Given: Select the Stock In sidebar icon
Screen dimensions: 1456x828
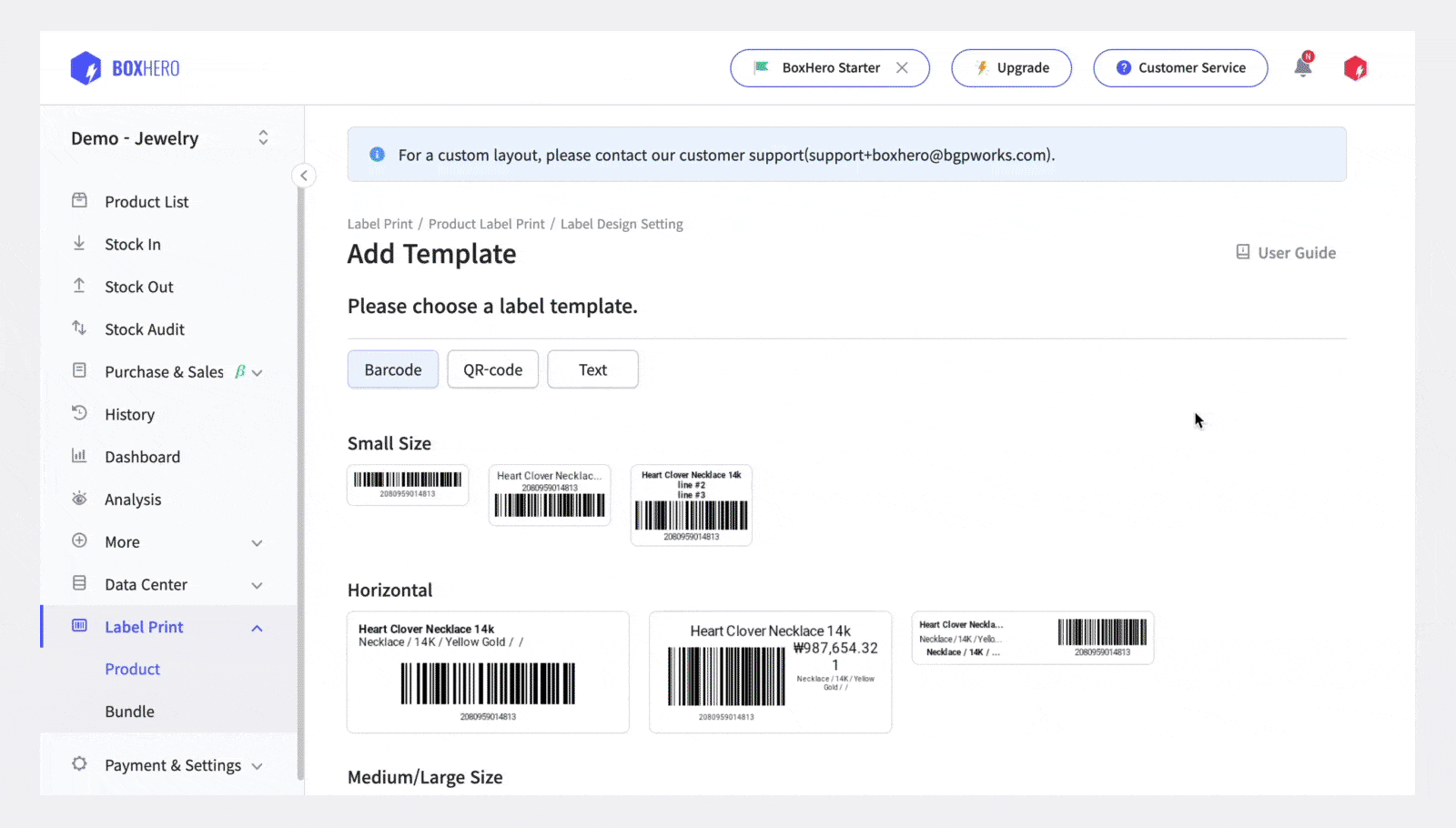Looking at the screenshot, I should coord(80,244).
